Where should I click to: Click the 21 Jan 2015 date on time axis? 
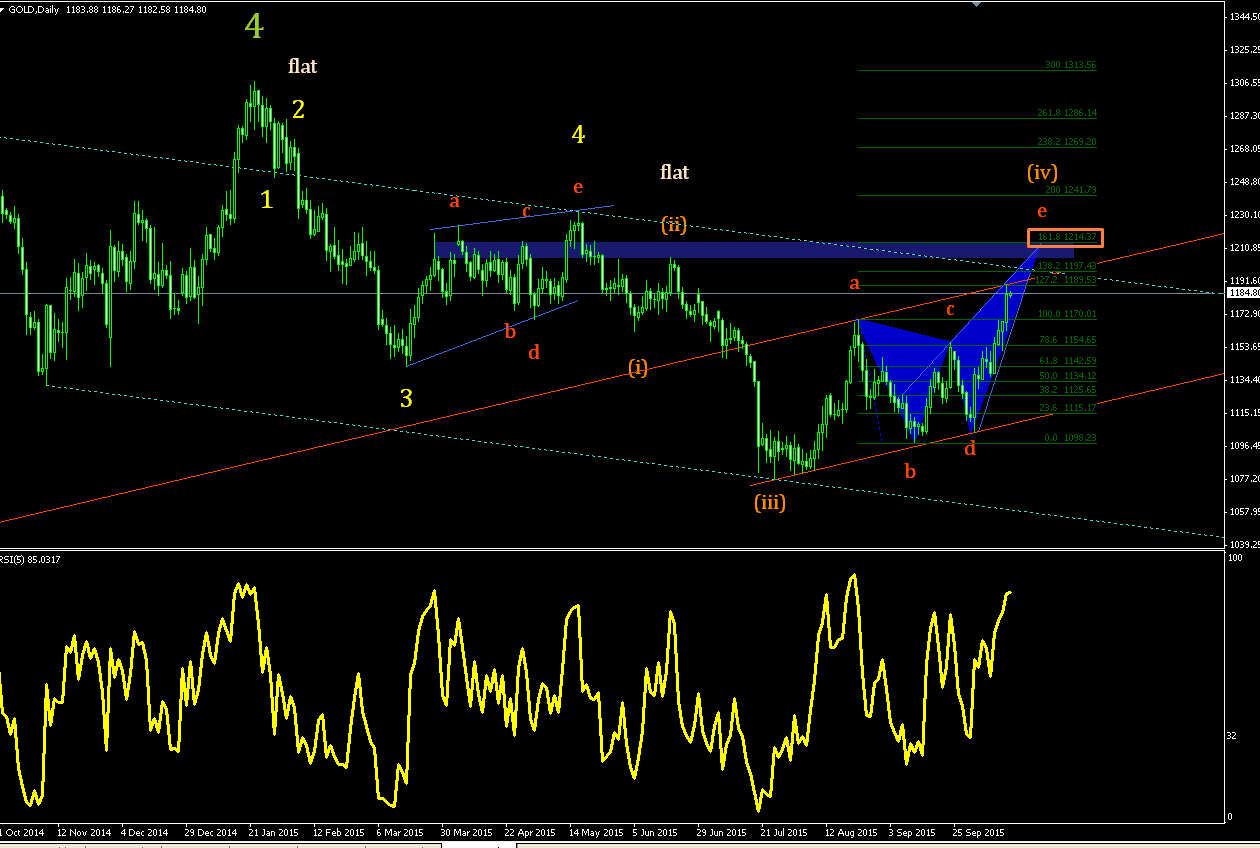point(274,832)
